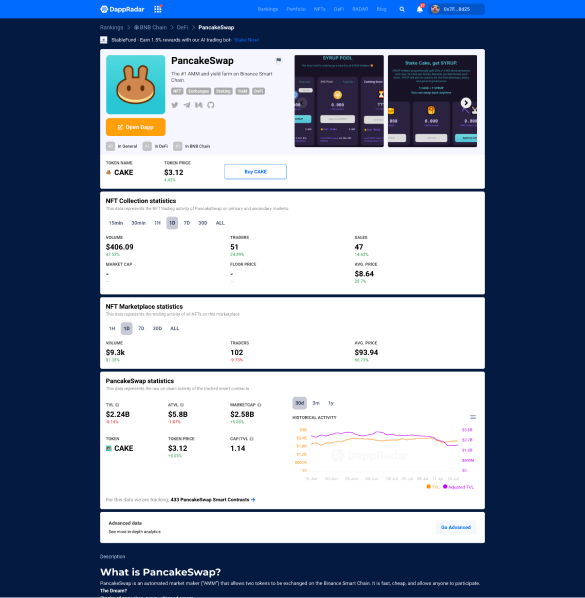Image resolution: width=585 pixels, height=598 pixels.
Task: Open the wallet account 0x7f...8d25 menu
Action: coord(457,9)
